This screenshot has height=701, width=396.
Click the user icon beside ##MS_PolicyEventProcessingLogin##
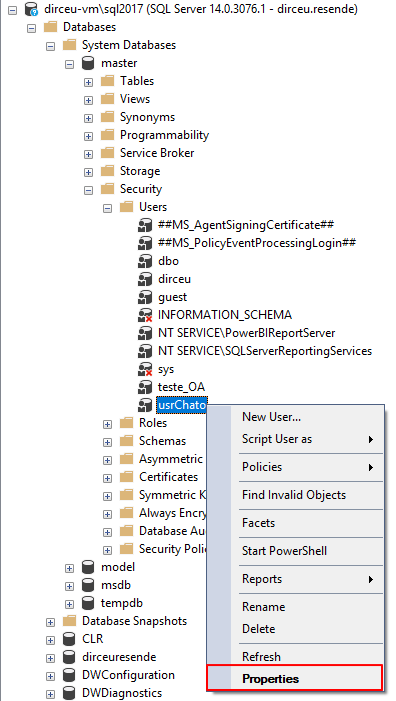(x=145, y=243)
